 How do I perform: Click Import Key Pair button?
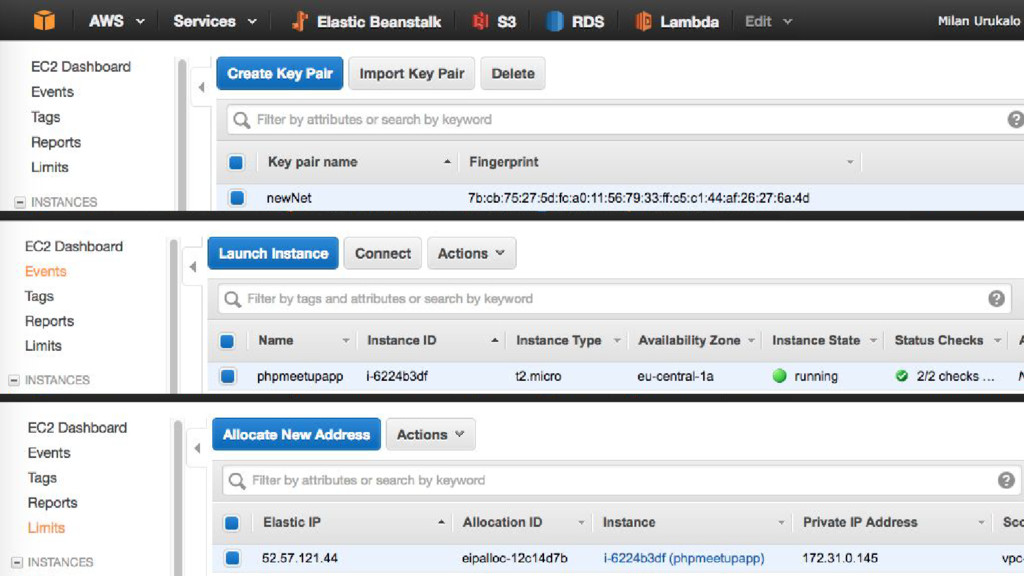[x=411, y=73]
